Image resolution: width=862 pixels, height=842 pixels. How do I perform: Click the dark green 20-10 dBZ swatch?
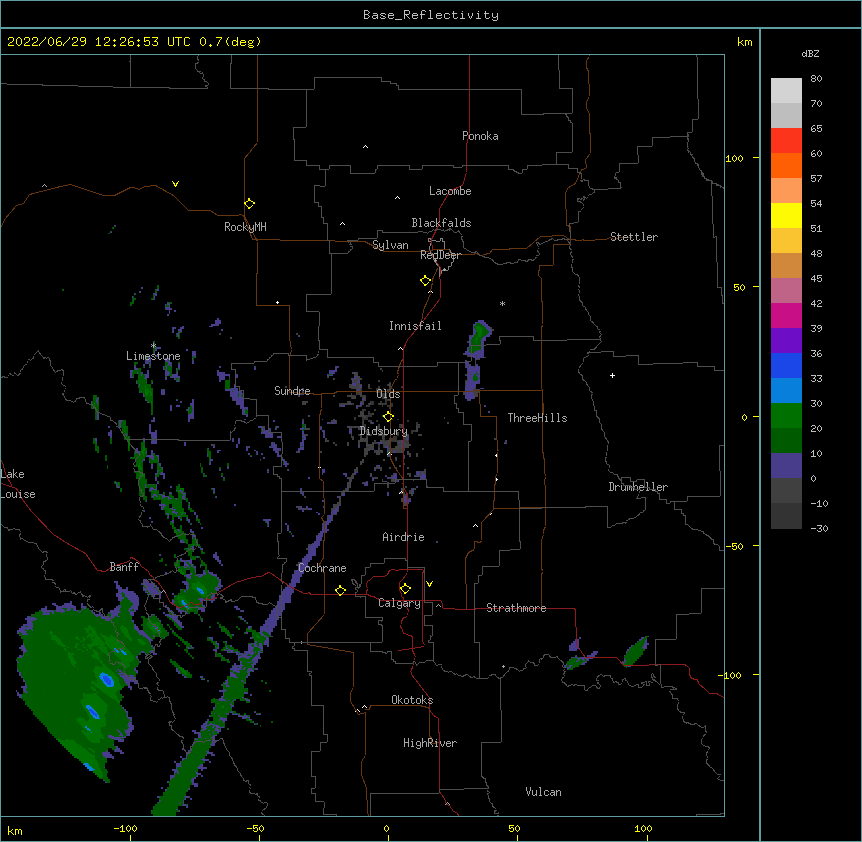pyautogui.click(x=786, y=440)
